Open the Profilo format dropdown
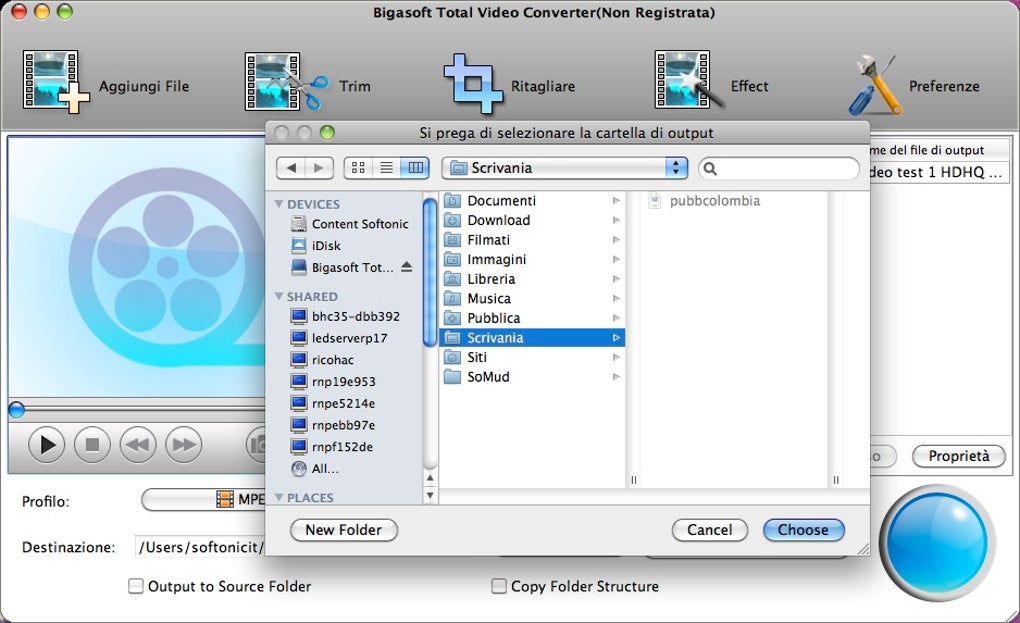1020x623 pixels. coord(203,499)
